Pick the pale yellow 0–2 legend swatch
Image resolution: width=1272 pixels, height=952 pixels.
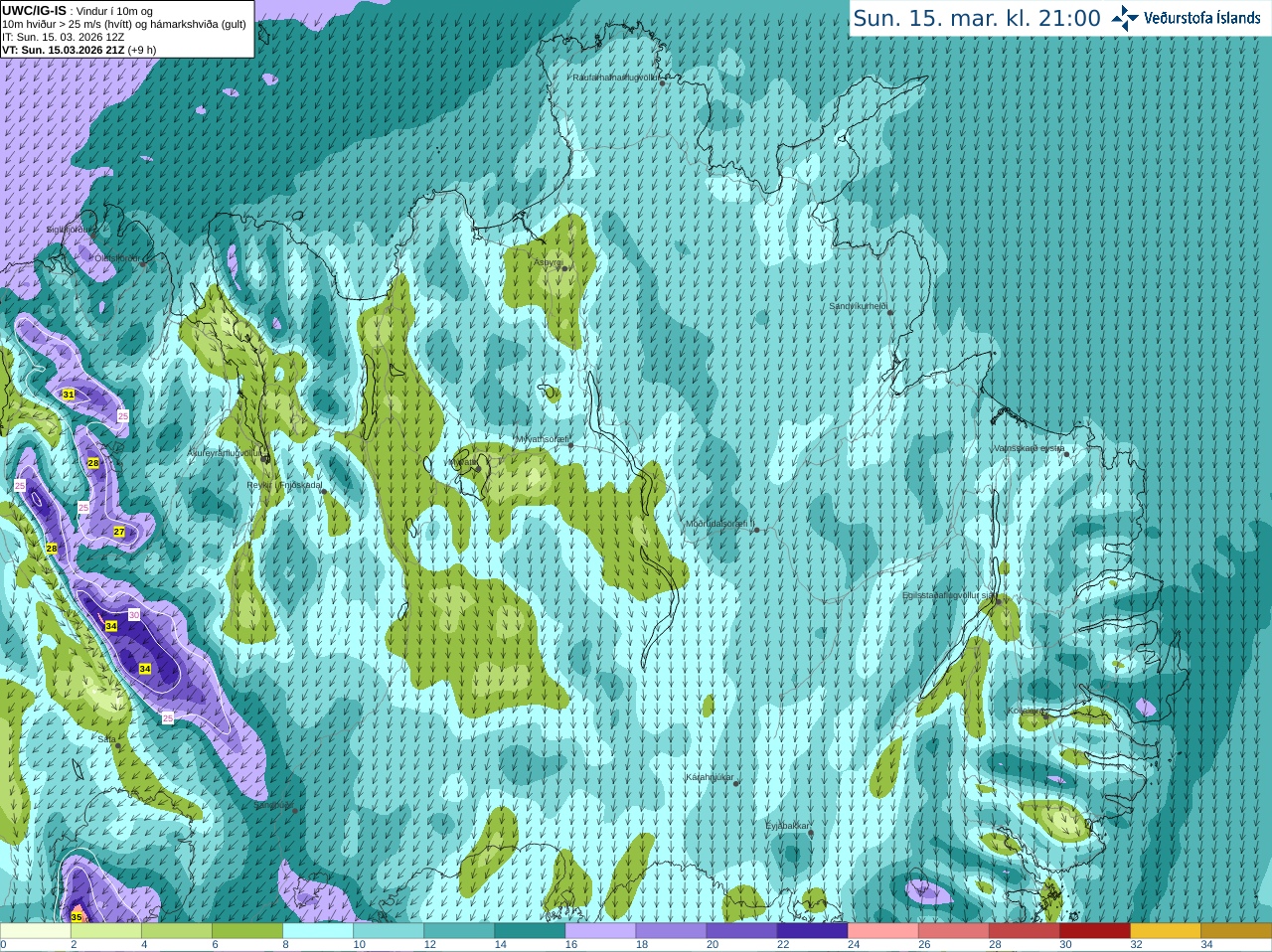35,931
